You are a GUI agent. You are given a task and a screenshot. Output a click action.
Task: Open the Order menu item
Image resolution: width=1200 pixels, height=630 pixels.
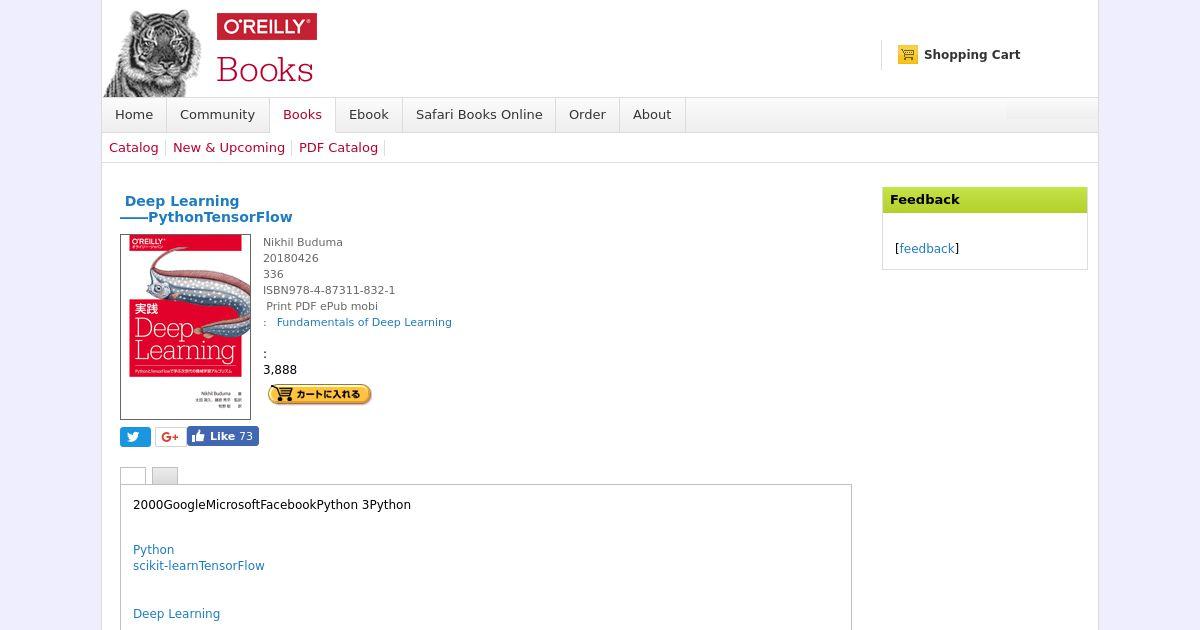[587, 115]
